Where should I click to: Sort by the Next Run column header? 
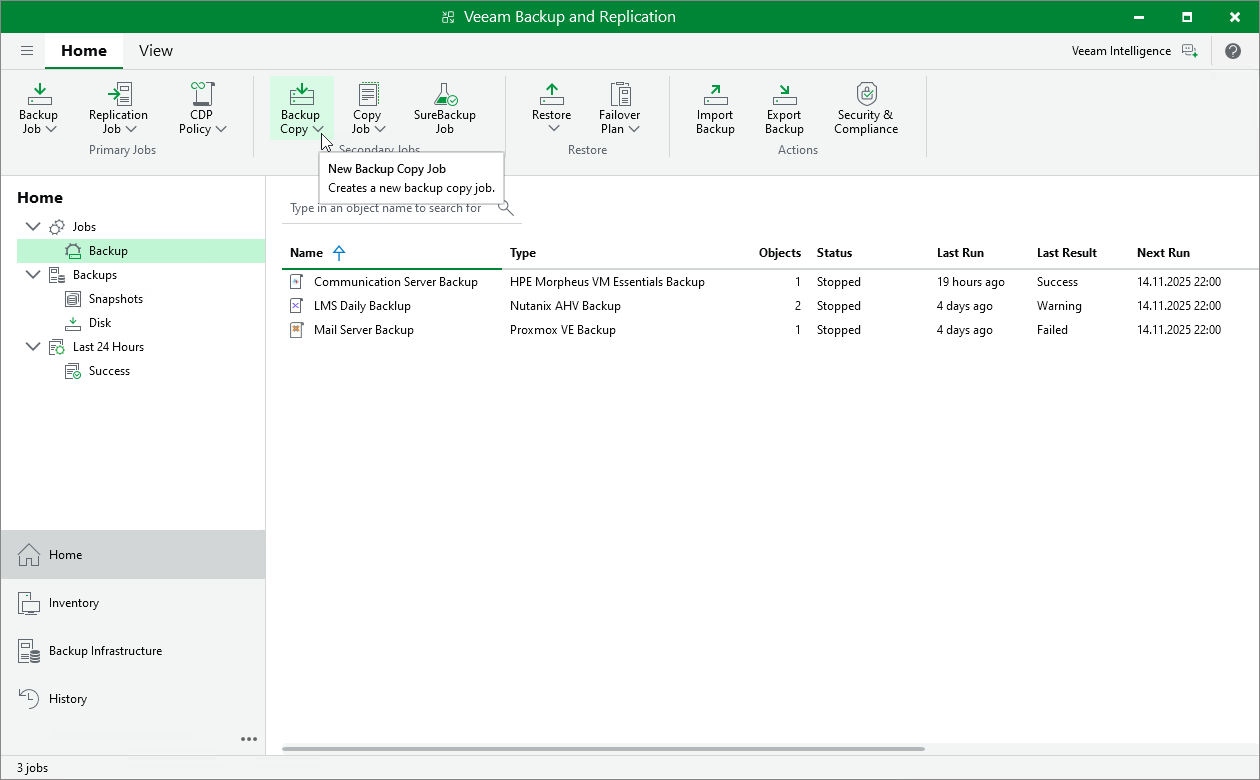(1163, 253)
